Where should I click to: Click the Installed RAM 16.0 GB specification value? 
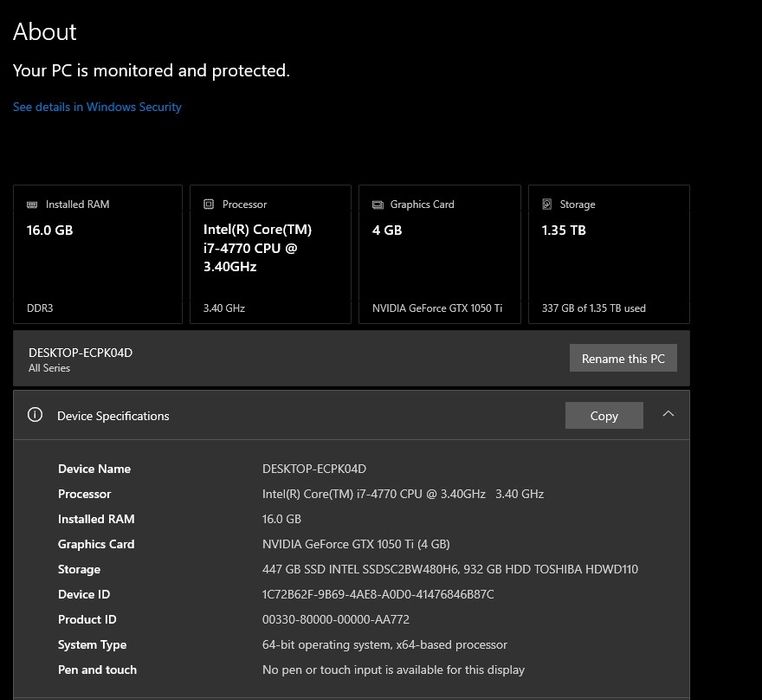[281, 519]
